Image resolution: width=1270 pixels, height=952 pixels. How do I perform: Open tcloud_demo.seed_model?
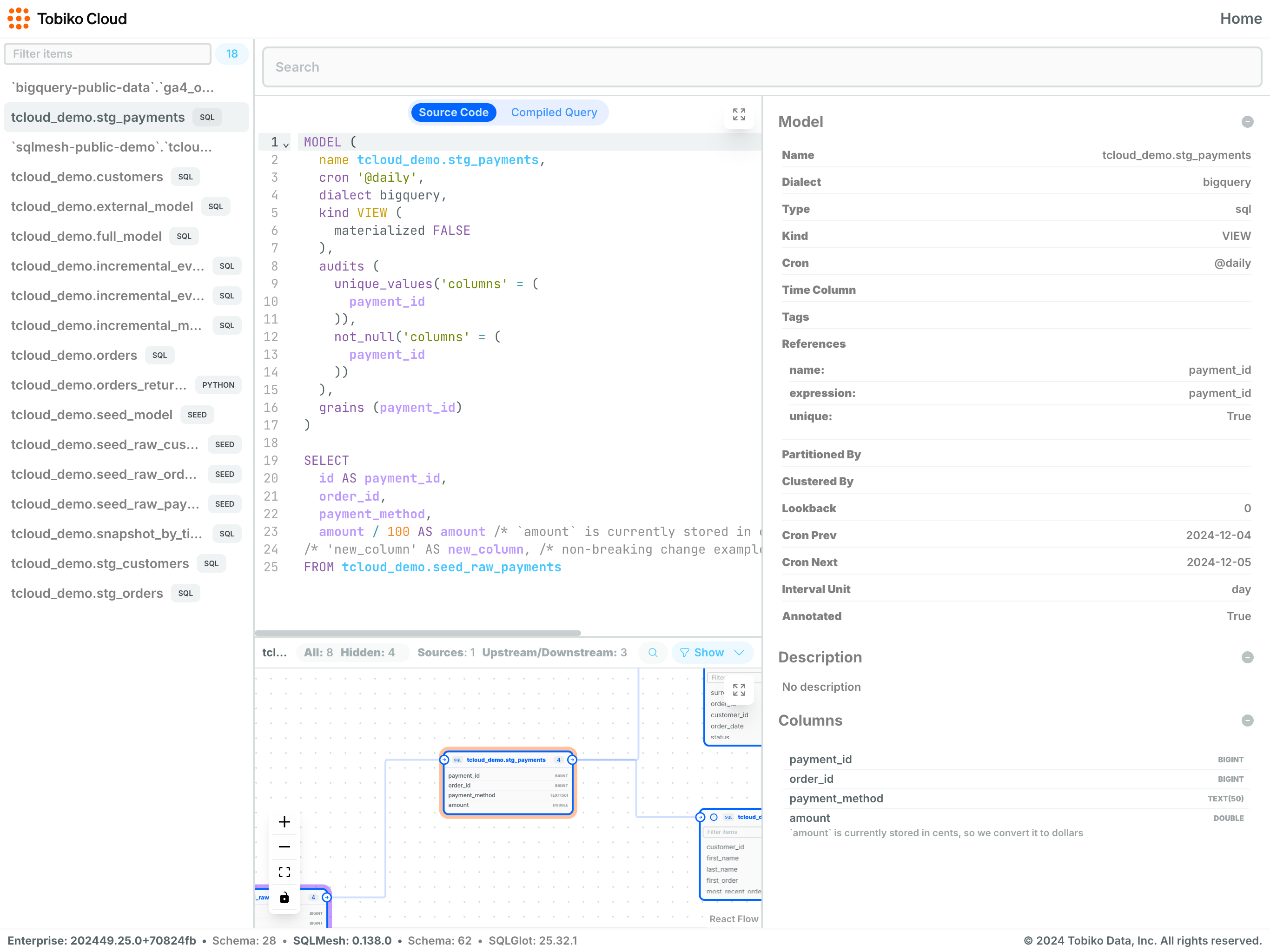(126, 415)
